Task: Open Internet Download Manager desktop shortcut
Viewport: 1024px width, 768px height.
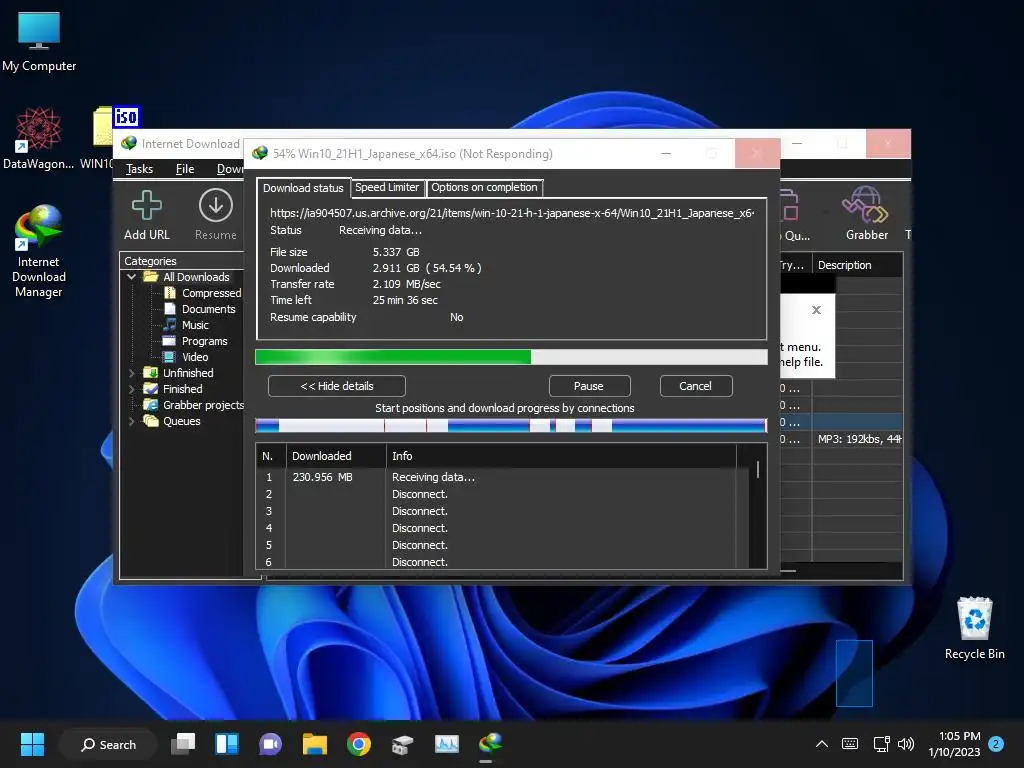Action: (x=39, y=251)
